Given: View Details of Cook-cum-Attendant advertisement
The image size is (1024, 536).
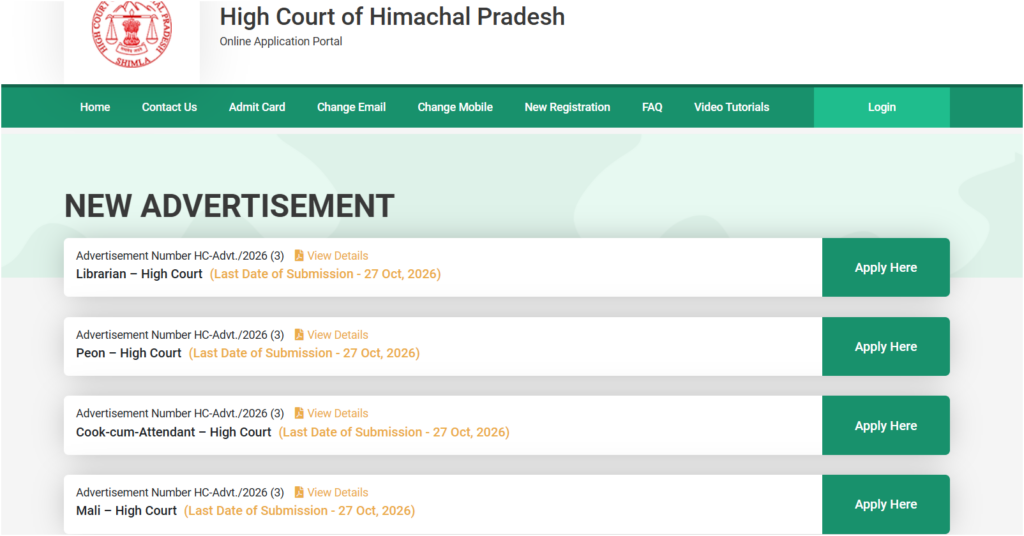Looking at the screenshot, I should tap(338, 413).
